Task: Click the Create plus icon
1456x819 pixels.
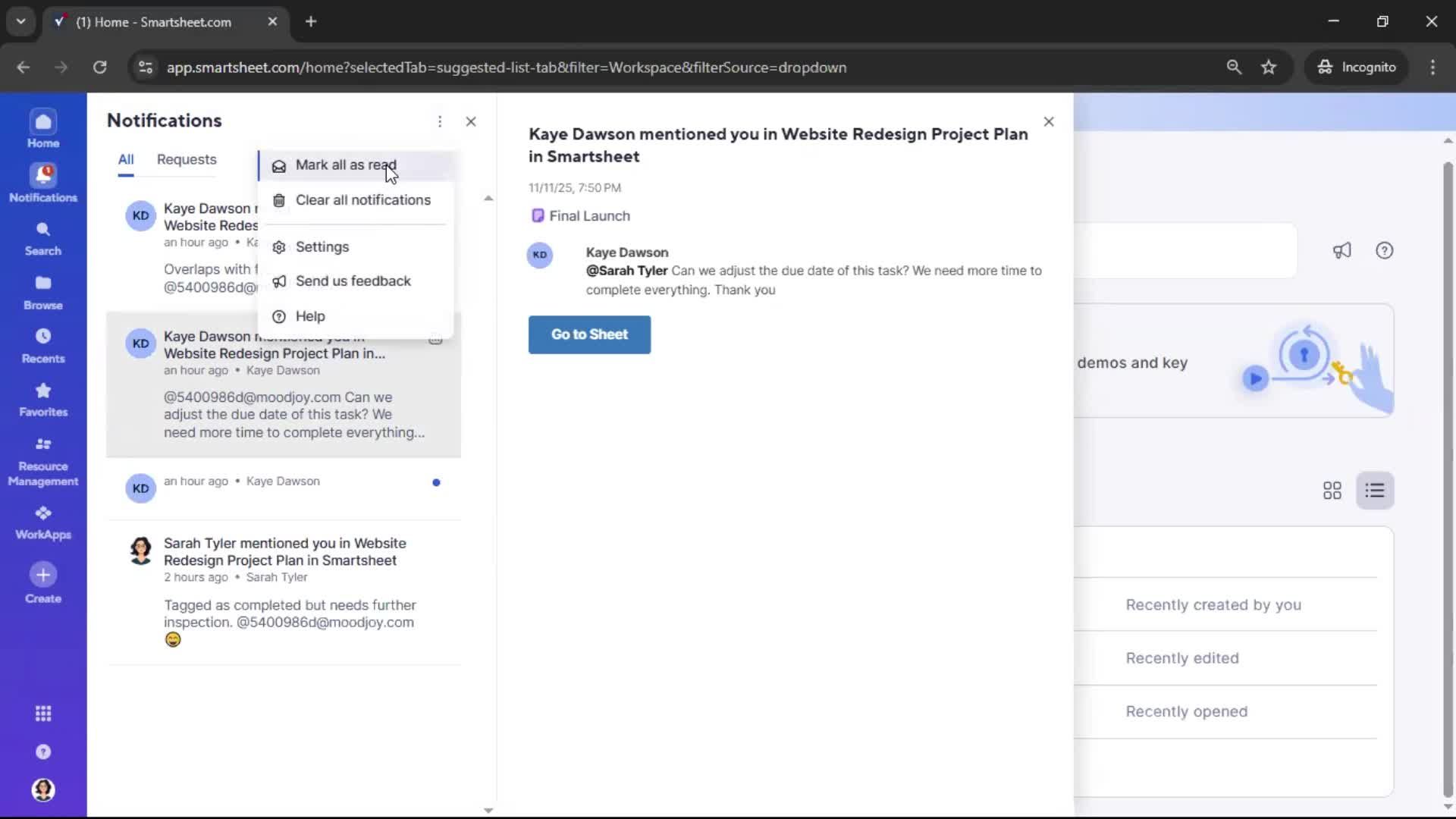Action: [42, 576]
